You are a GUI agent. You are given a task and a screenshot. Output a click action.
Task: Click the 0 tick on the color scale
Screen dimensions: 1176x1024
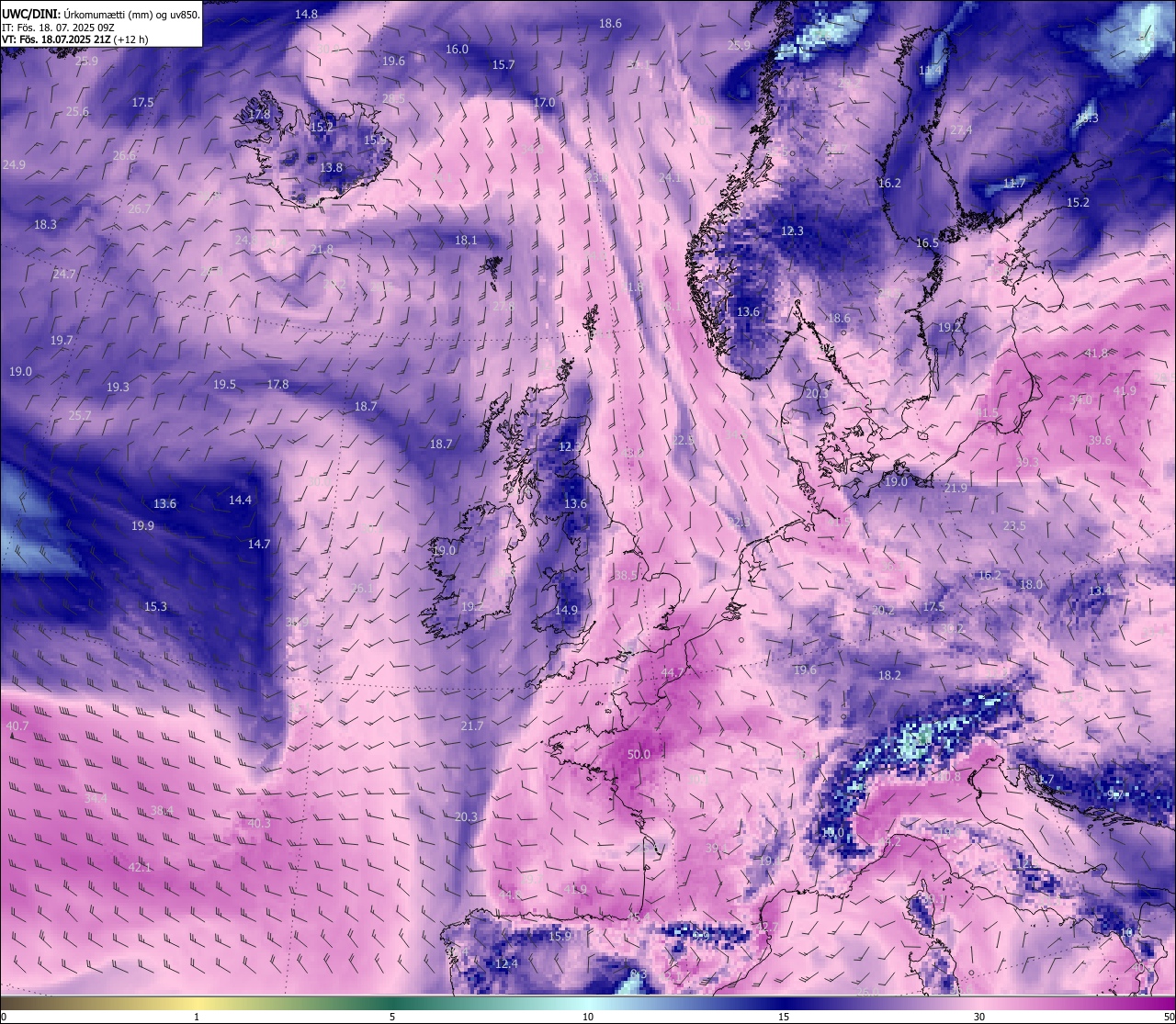click(x=4, y=1017)
